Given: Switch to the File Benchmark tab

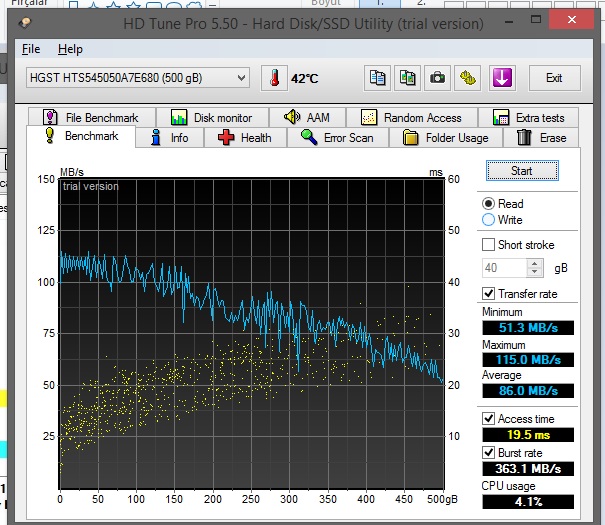Looking at the screenshot, I should 91,117.
